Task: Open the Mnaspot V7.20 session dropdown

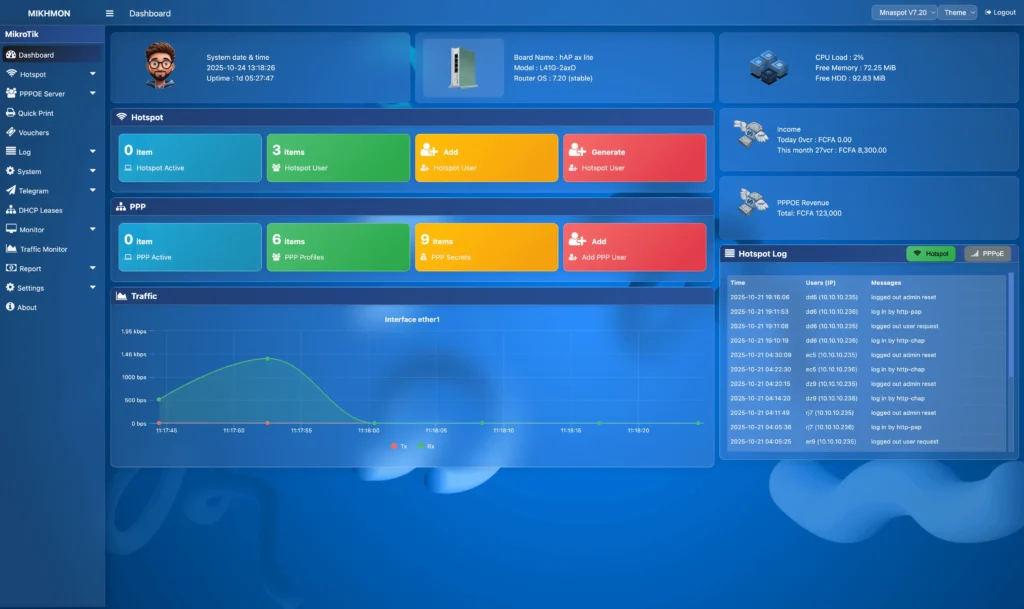Action: [904, 13]
